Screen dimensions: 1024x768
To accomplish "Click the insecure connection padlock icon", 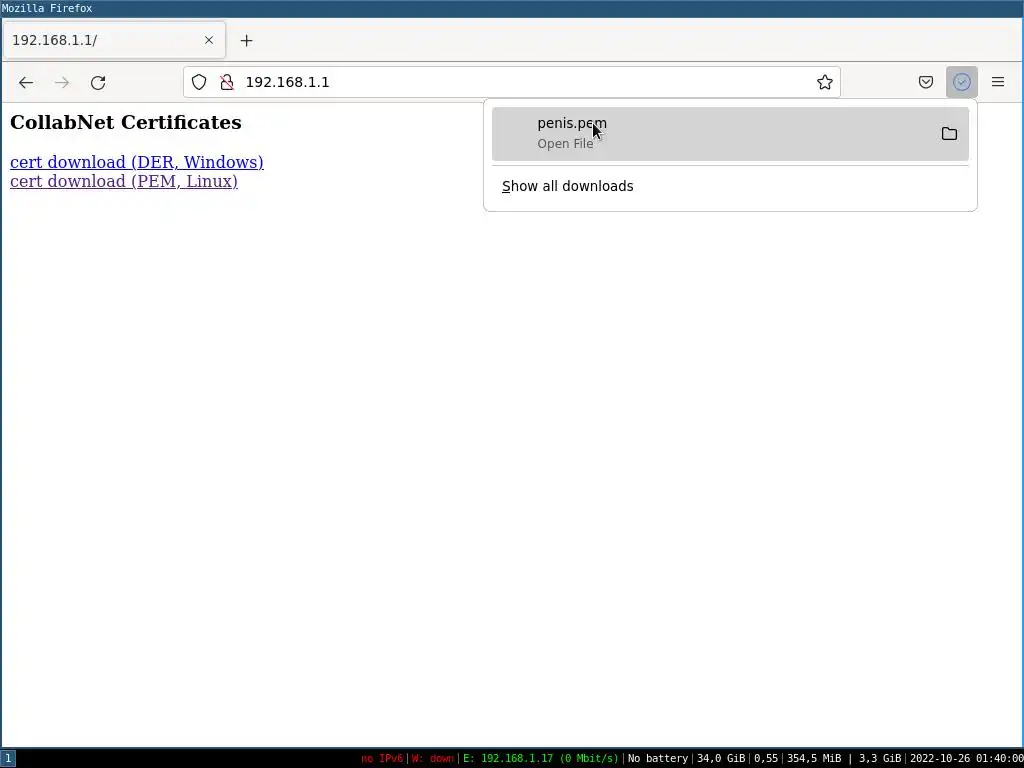I will 227,82.
